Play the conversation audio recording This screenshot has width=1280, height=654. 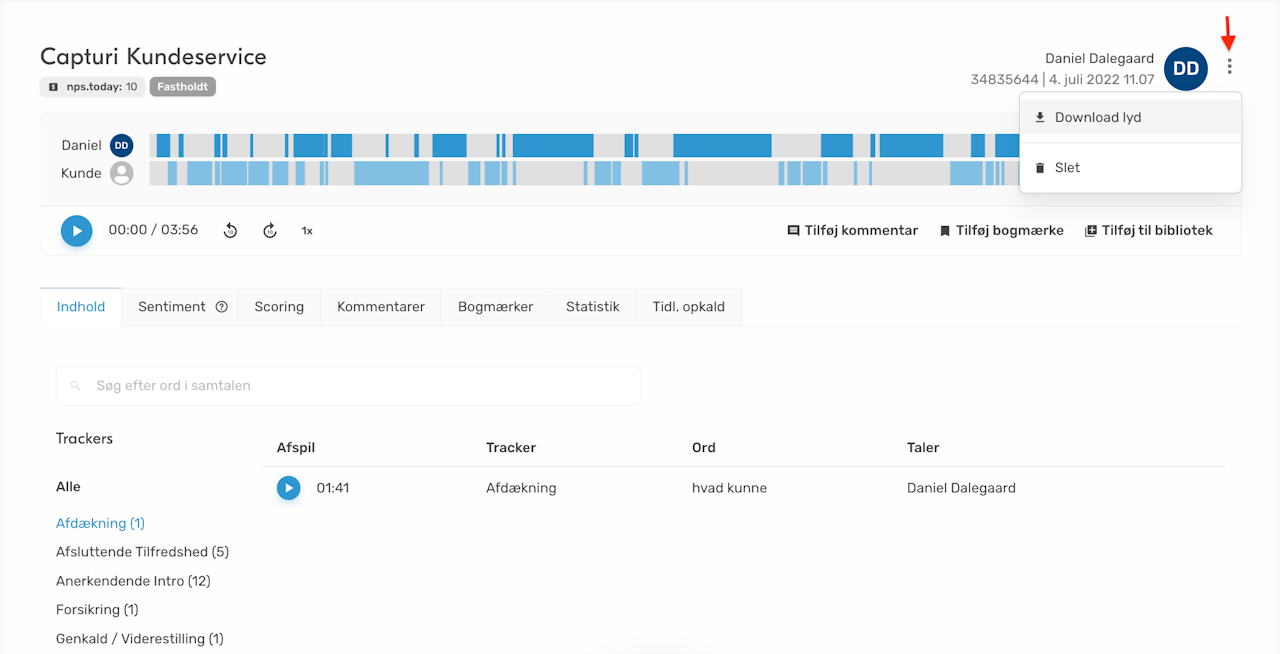click(77, 231)
